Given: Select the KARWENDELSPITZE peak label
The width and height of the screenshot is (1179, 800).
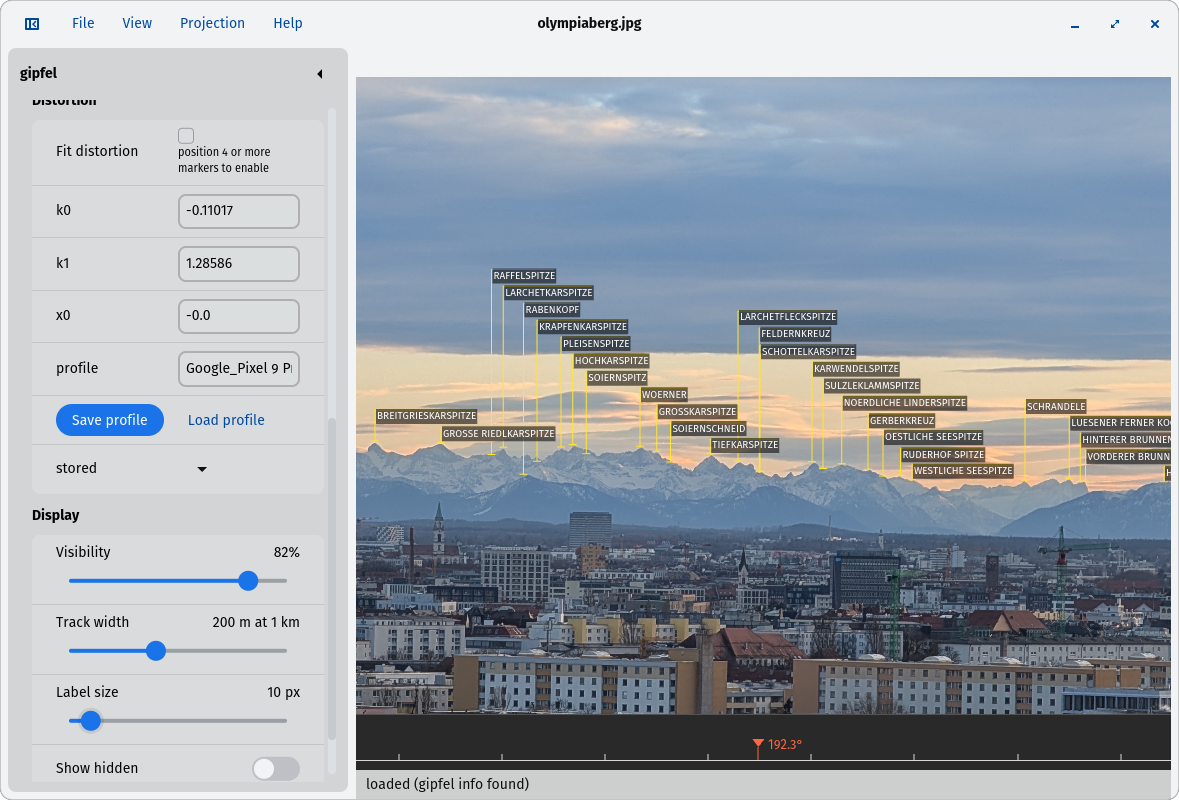Looking at the screenshot, I should 856,368.
